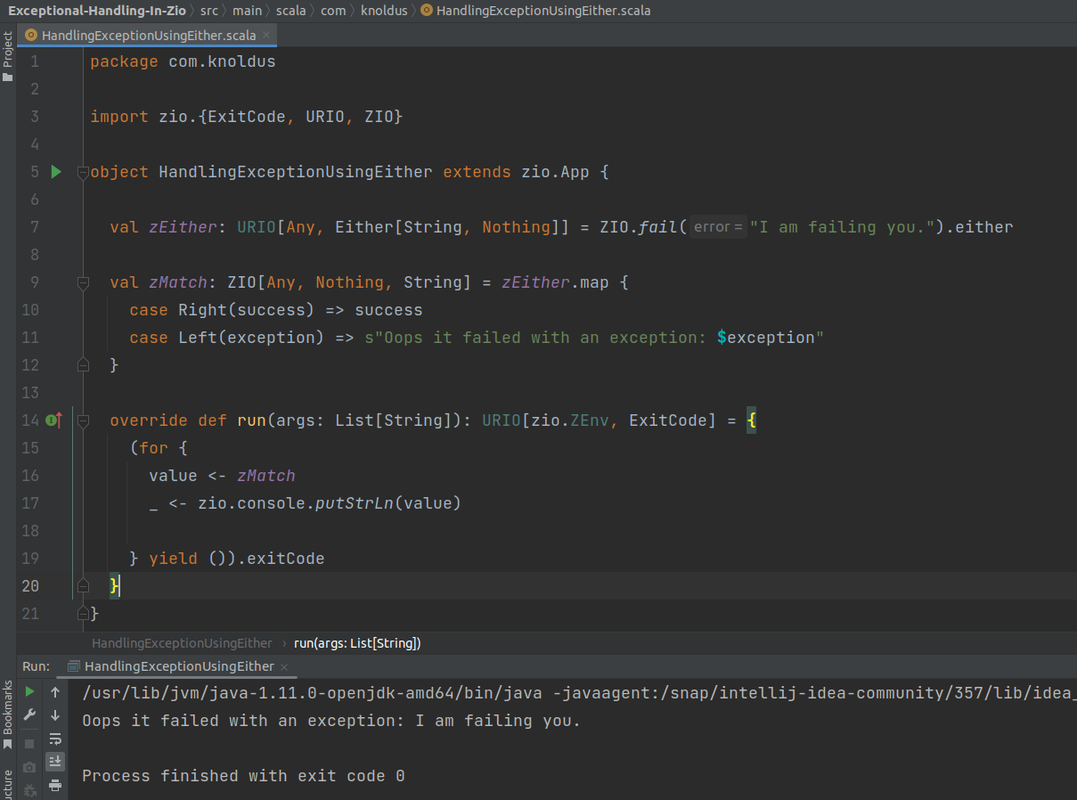Click src folder in navigation bar
This screenshot has height=800, width=1077.
pyautogui.click(x=209, y=10)
